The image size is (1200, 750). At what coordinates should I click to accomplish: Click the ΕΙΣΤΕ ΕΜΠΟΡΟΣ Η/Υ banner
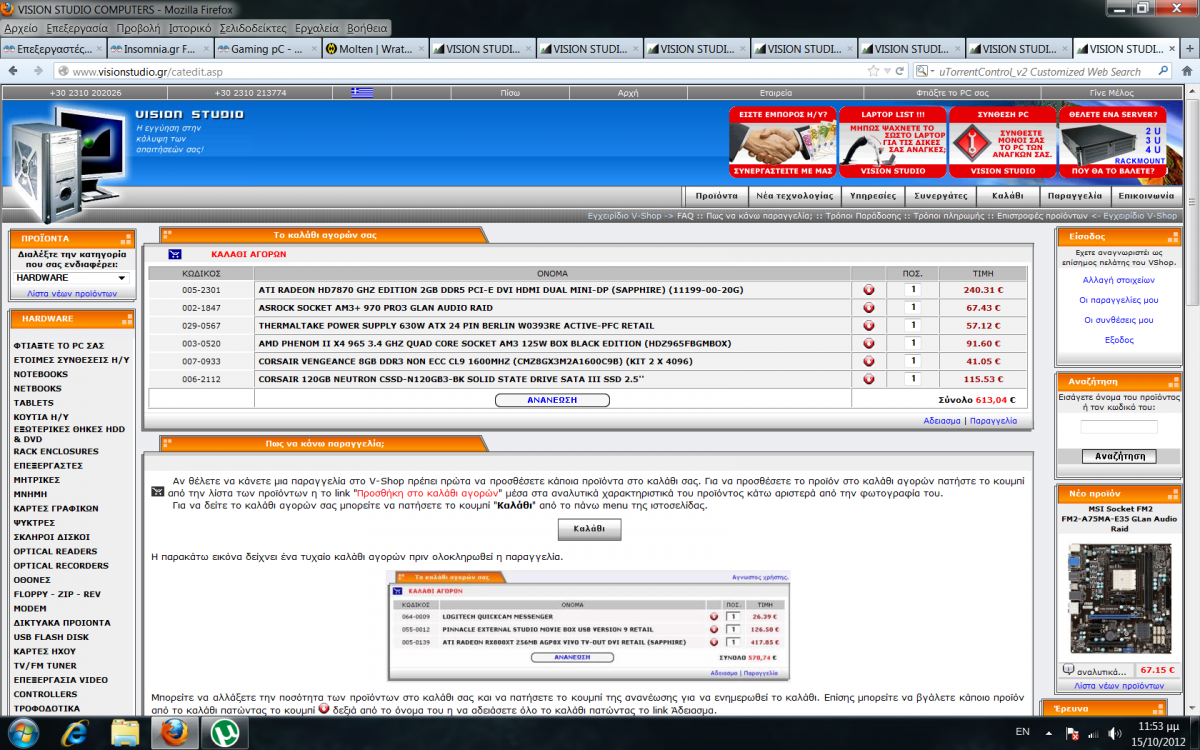click(782, 142)
